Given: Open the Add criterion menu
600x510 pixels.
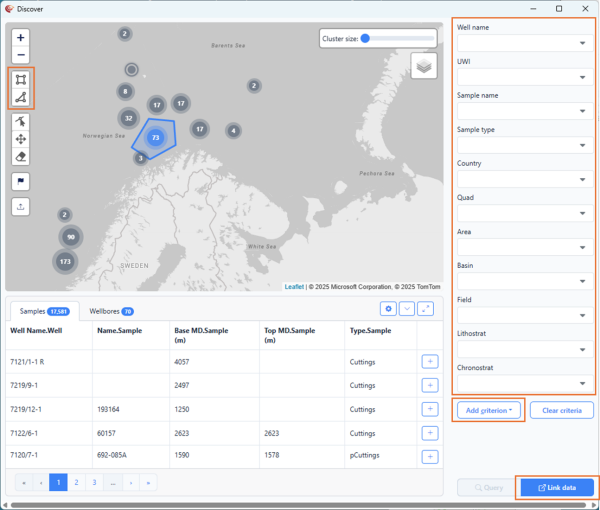Looking at the screenshot, I should pos(490,410).
